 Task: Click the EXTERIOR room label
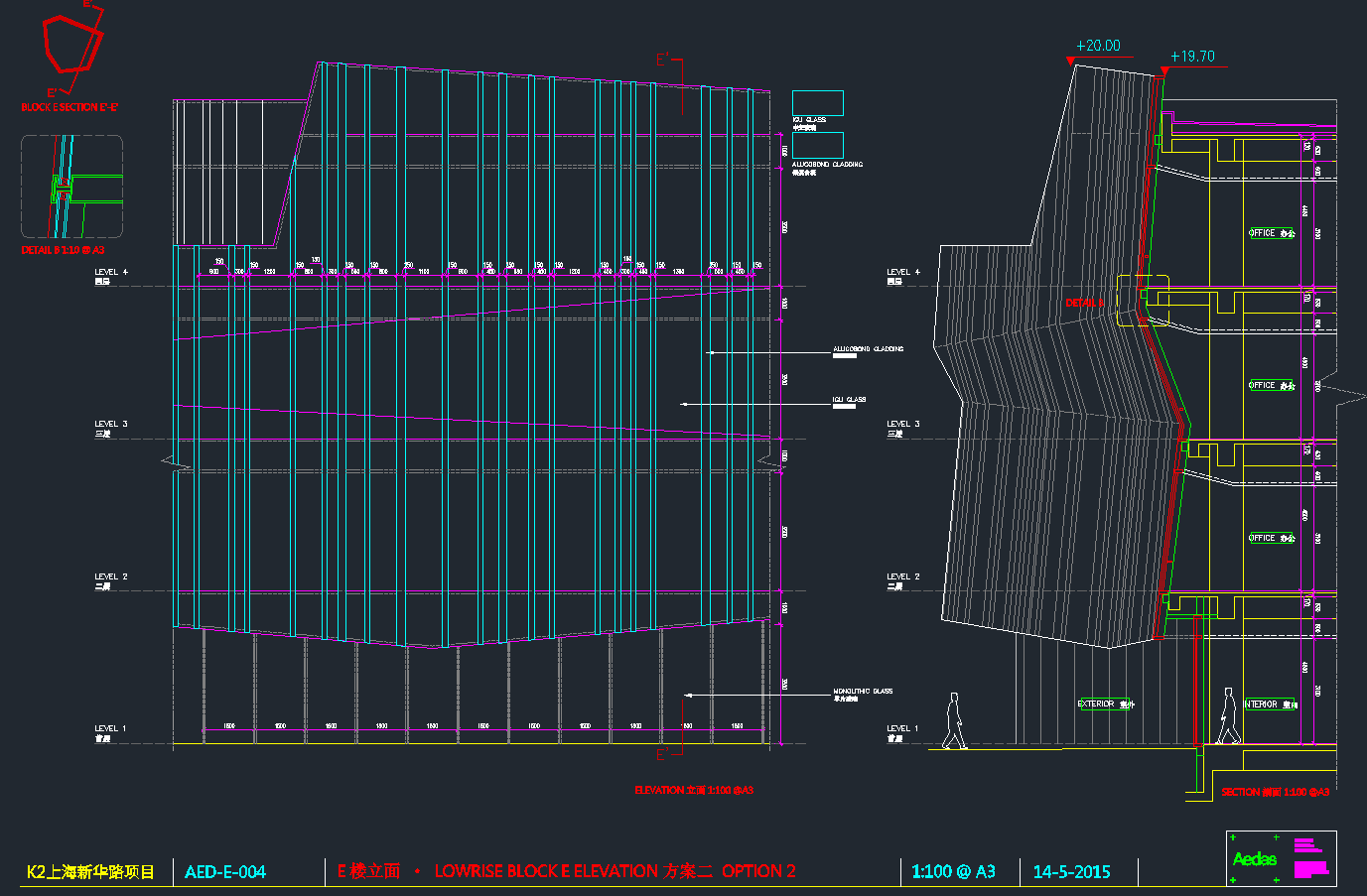click(1105, 704)
